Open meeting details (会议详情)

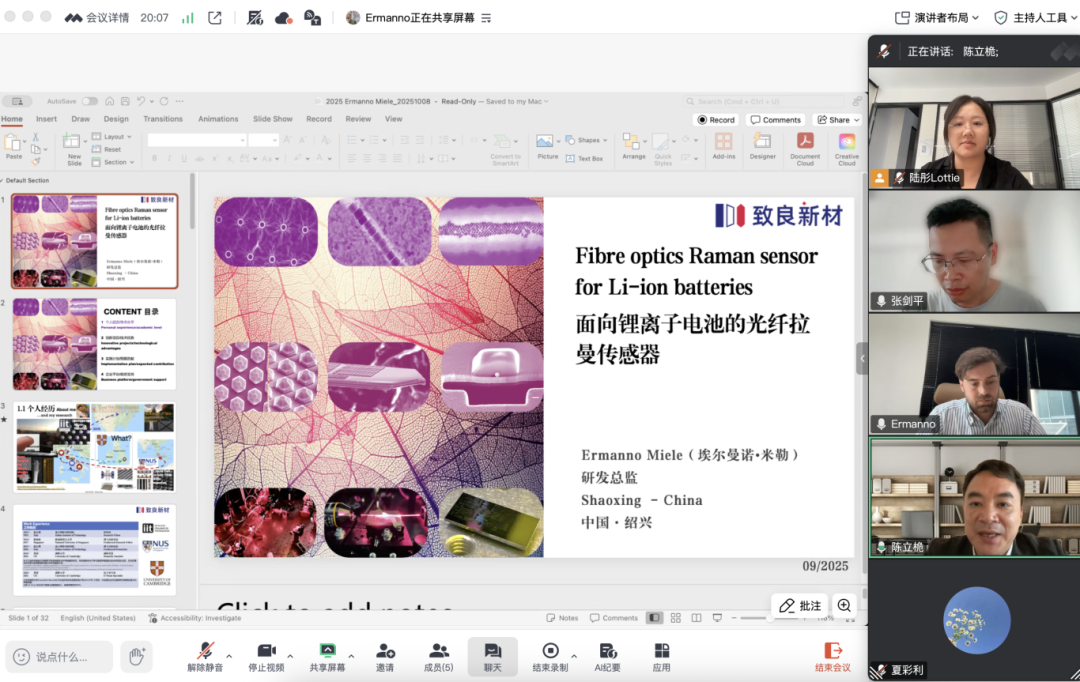click(x=98, y=18)
